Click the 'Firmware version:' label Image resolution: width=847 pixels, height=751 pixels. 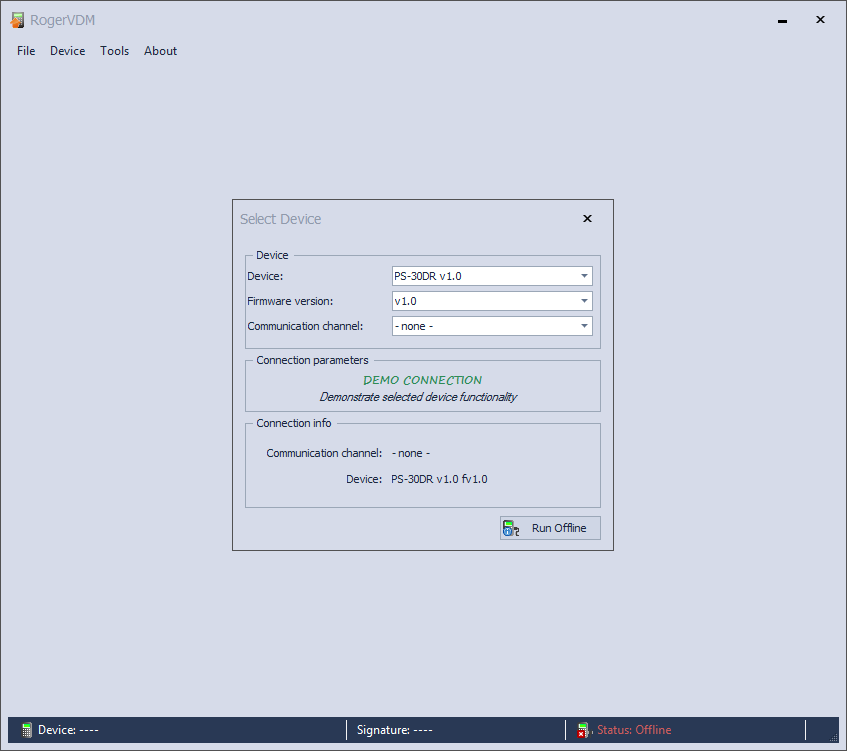point(290,301)
